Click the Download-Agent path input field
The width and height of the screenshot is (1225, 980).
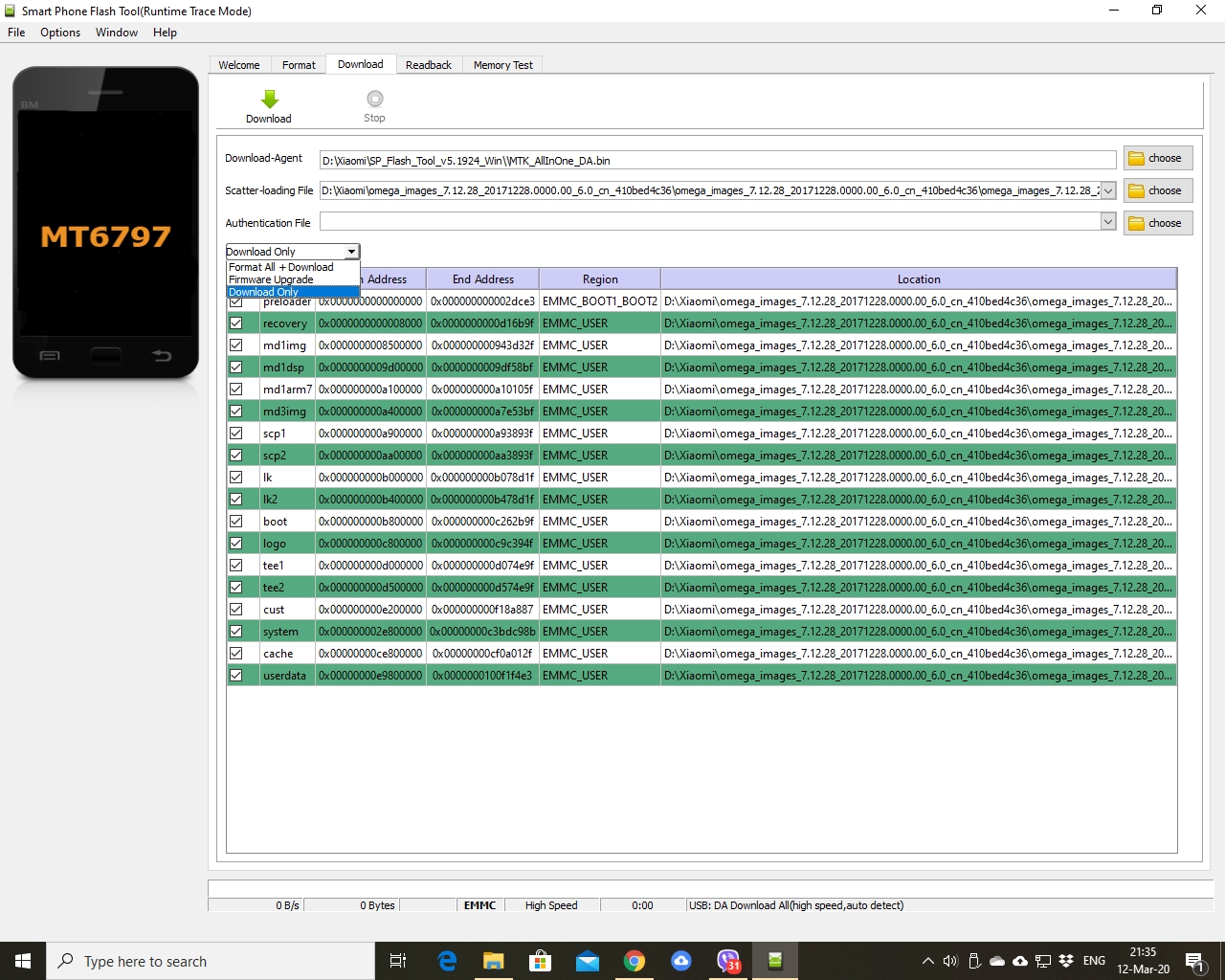pyautogui.click(x=717, y=160)
